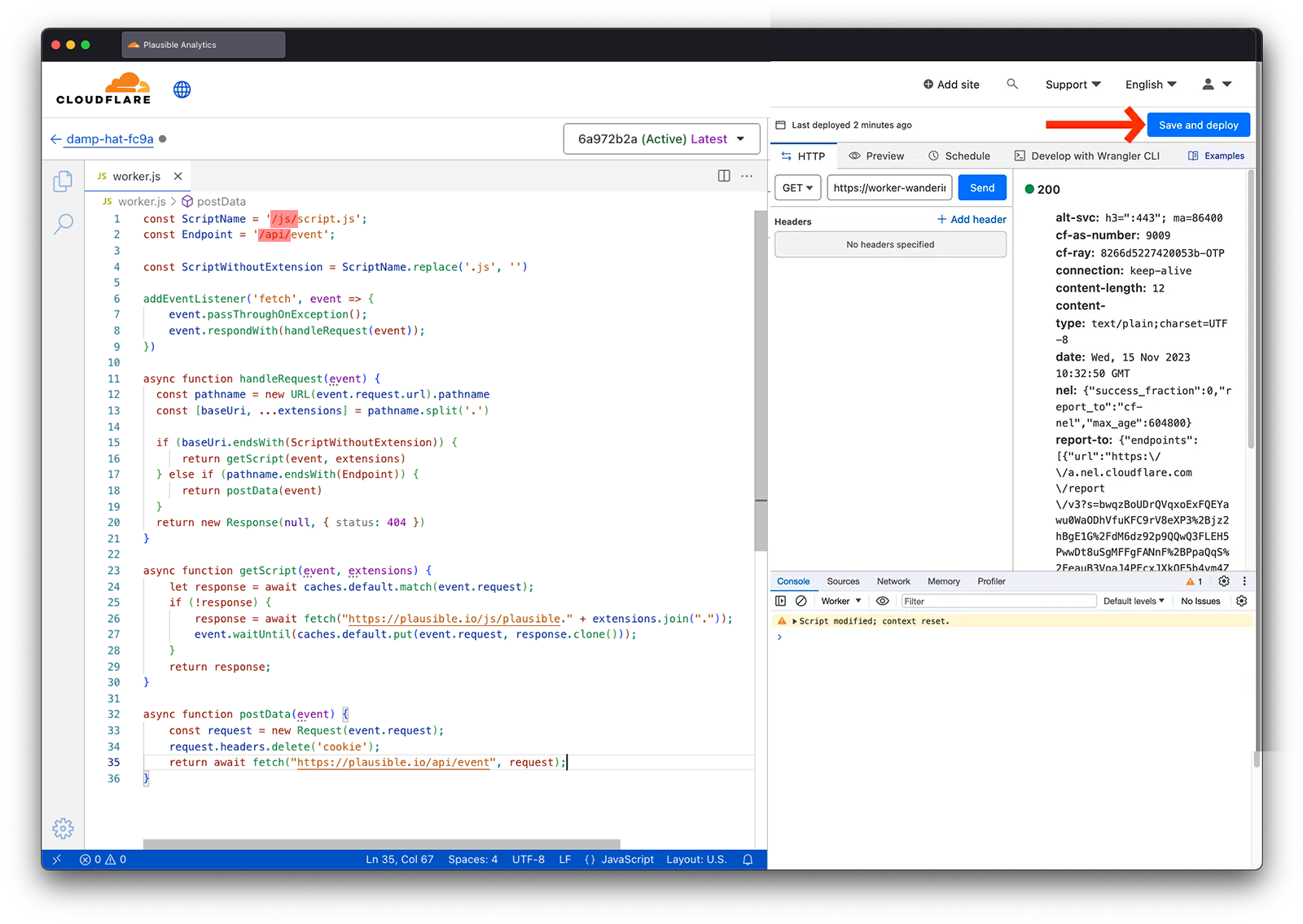
Task: Open the dashboard search magnifier
Action: point(1011,84)
